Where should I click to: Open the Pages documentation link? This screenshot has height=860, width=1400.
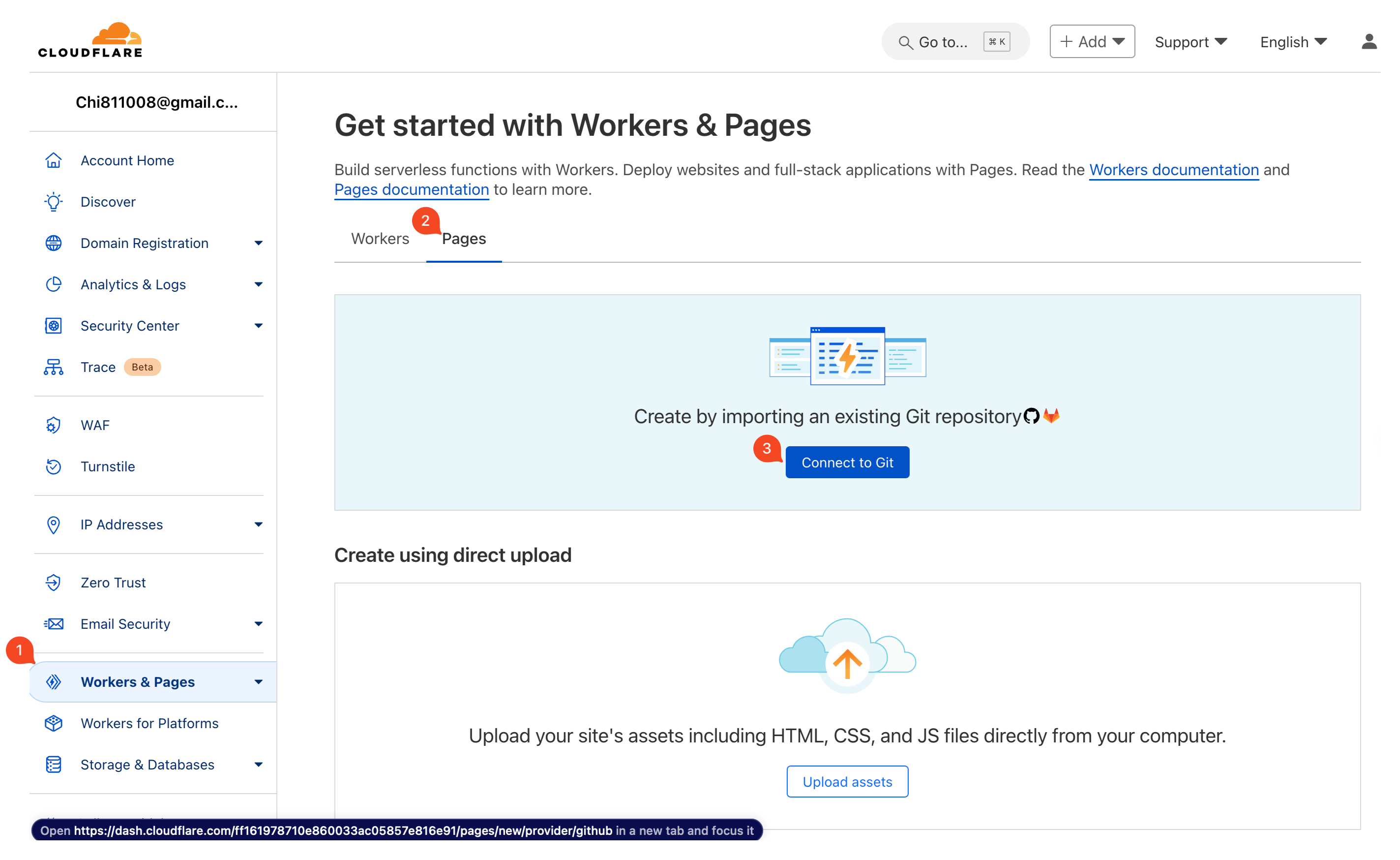[412, 189]
